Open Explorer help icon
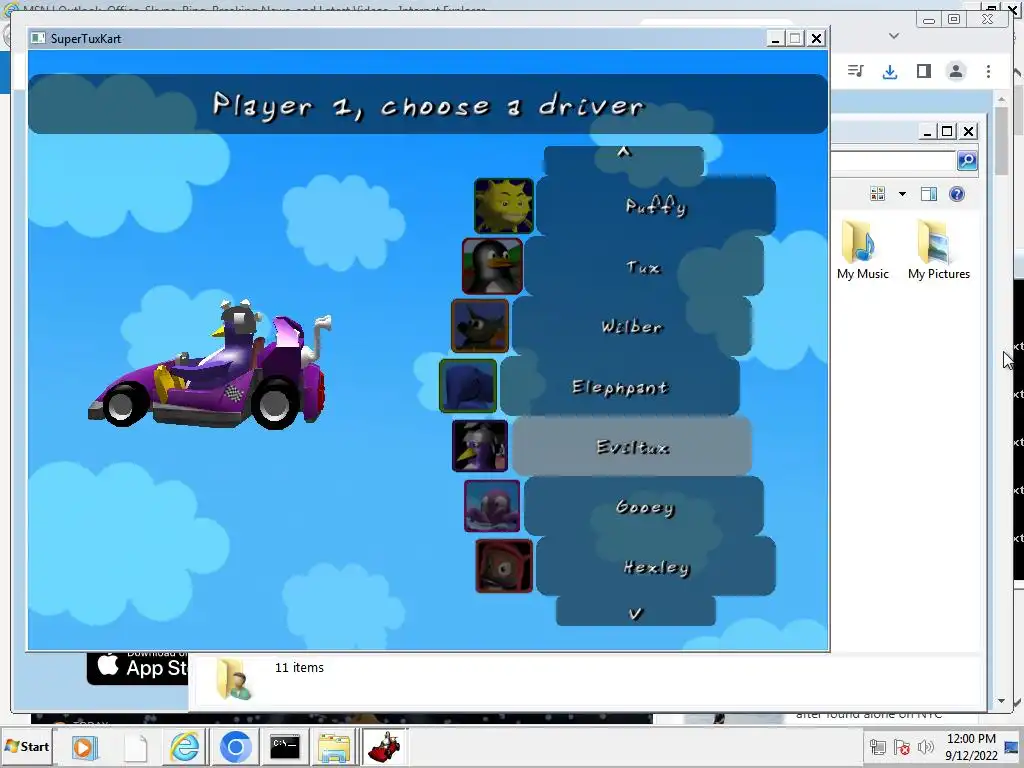This screenshot has height=768, width=1024. 957,194
